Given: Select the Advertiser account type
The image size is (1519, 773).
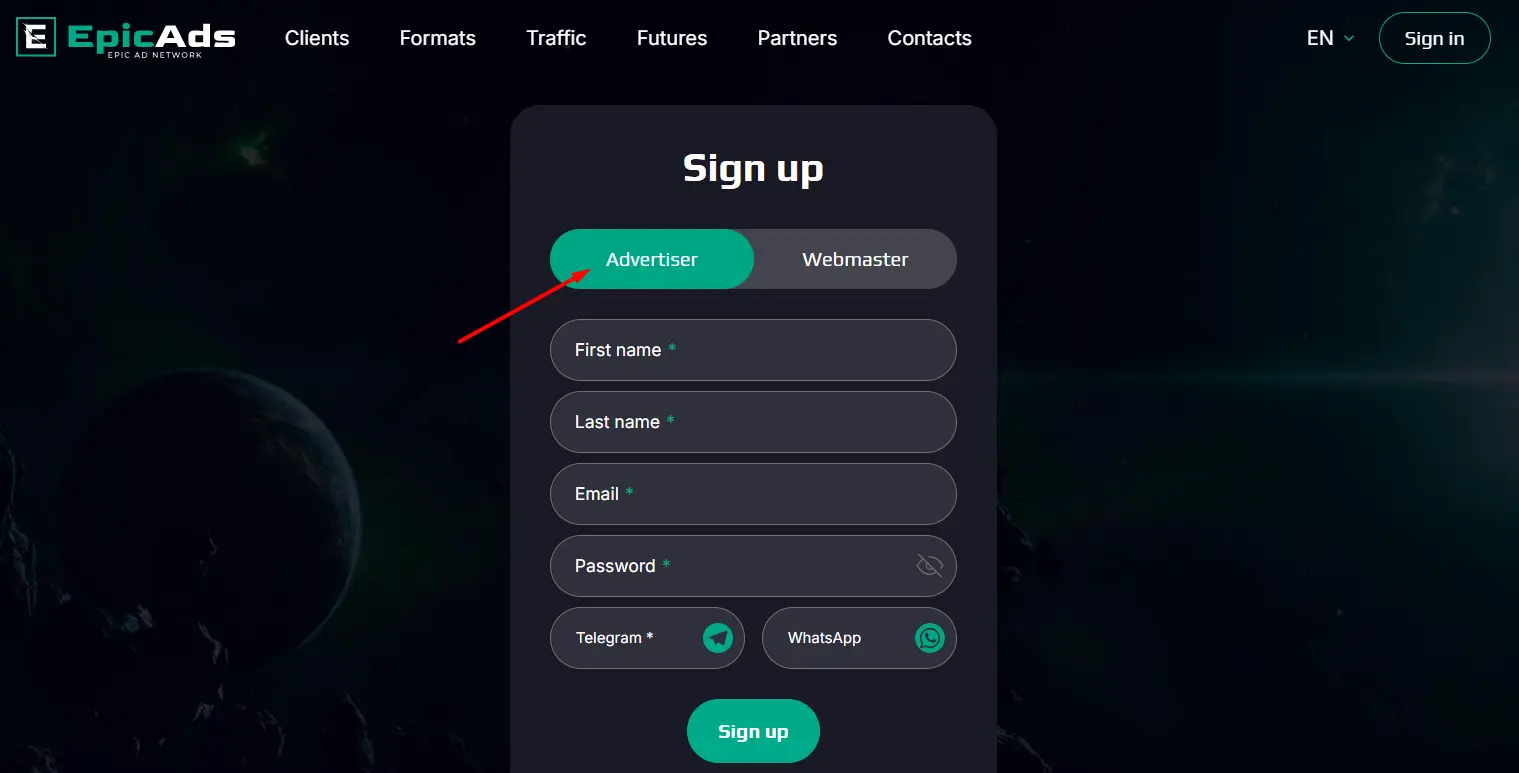Looking at the screenshot, I should pos(652,259).
